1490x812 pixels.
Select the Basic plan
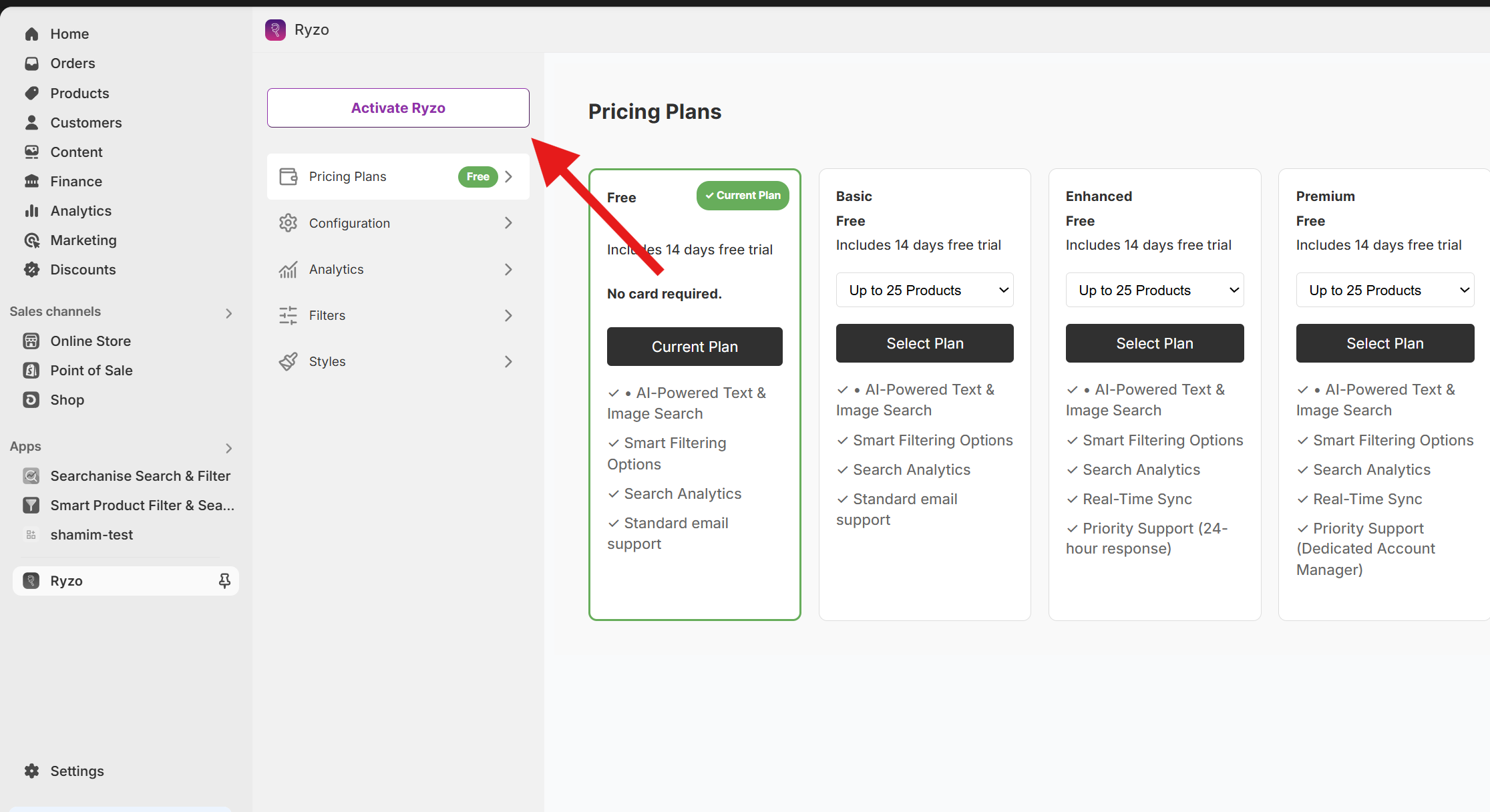[x=925, y=343]
